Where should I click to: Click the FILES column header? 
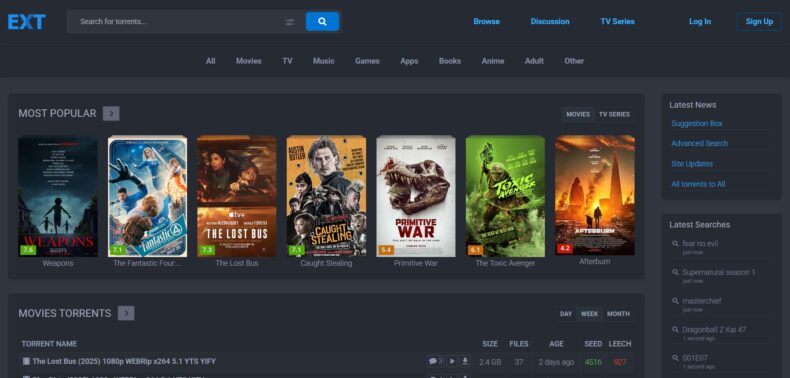[x=519, y=344]
